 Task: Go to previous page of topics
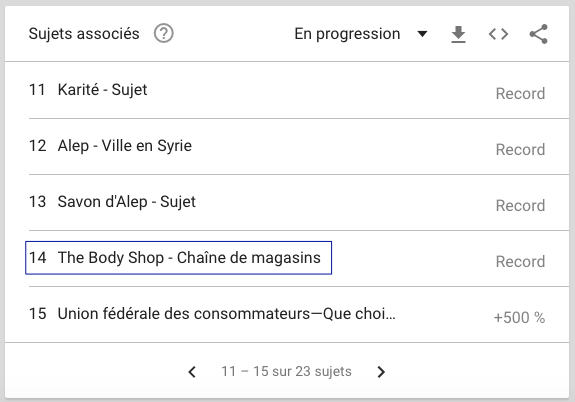point(192,372)
